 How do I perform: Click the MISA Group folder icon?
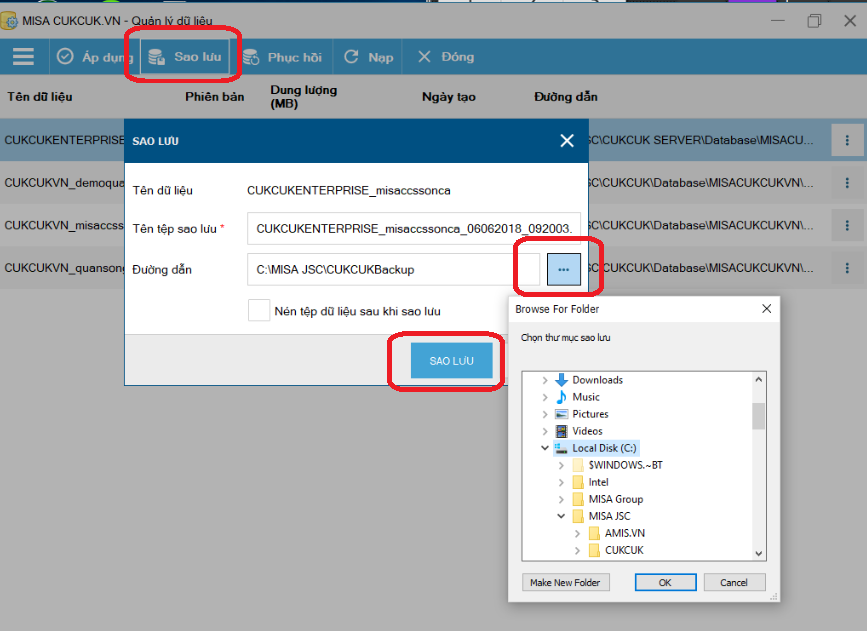click(578, 499)
